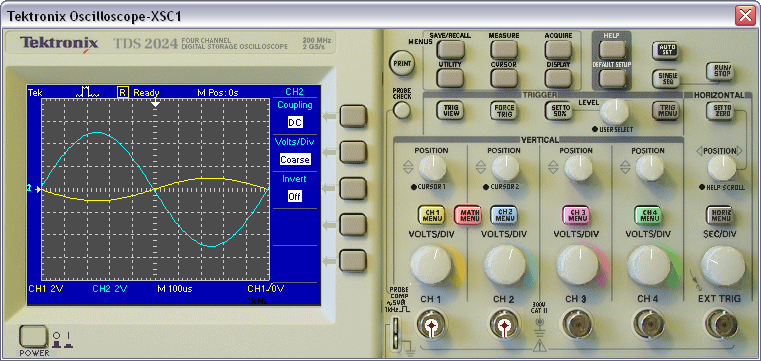
Task: Click the CH2 2V readout
Action: coord(110,289)
